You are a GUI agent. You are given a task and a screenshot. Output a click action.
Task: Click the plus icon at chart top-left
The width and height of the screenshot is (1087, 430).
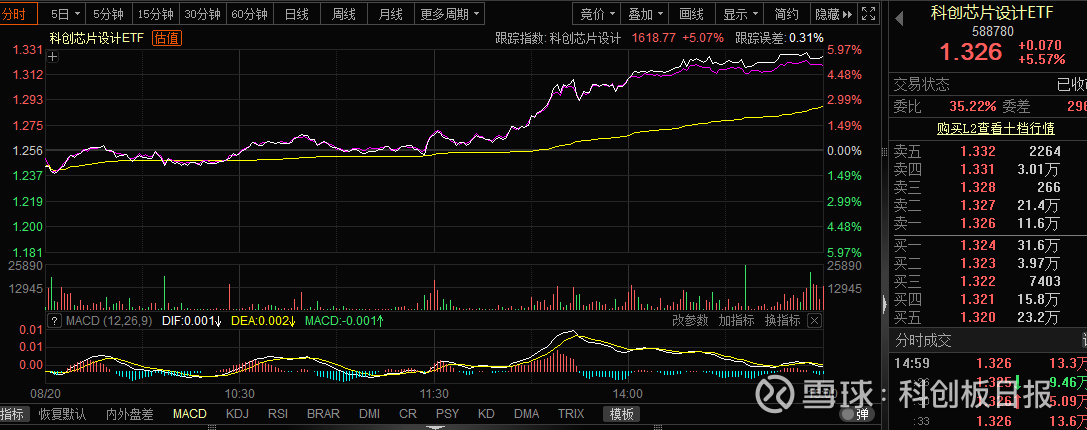(53, 57)
